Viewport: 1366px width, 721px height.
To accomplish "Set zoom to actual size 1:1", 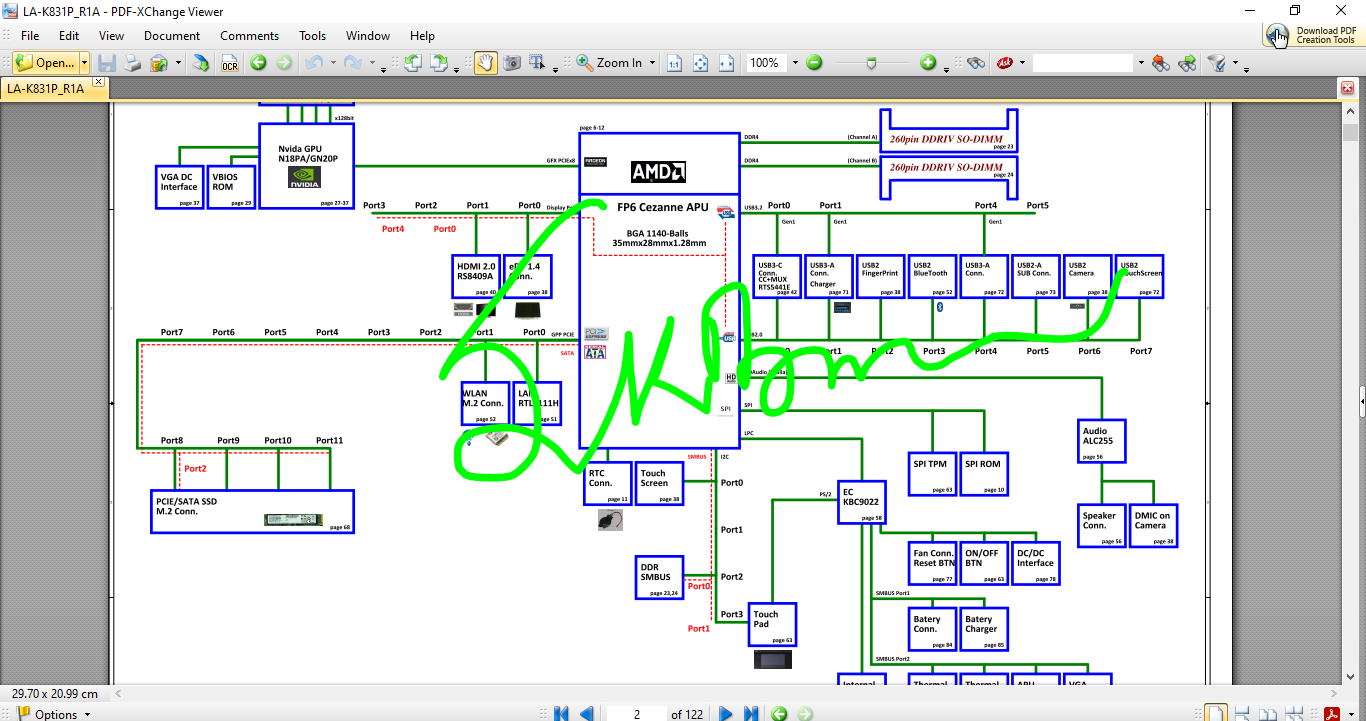I will [675, 63].
